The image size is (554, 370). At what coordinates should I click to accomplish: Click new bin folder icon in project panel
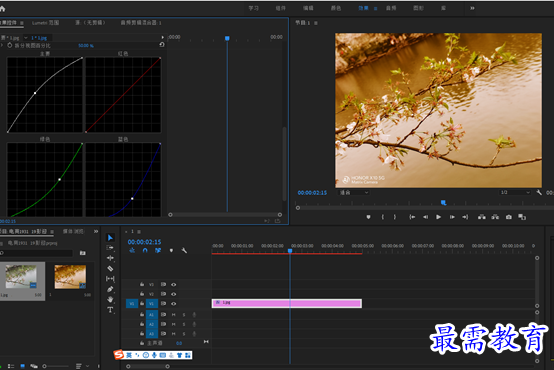coord(82,253)
